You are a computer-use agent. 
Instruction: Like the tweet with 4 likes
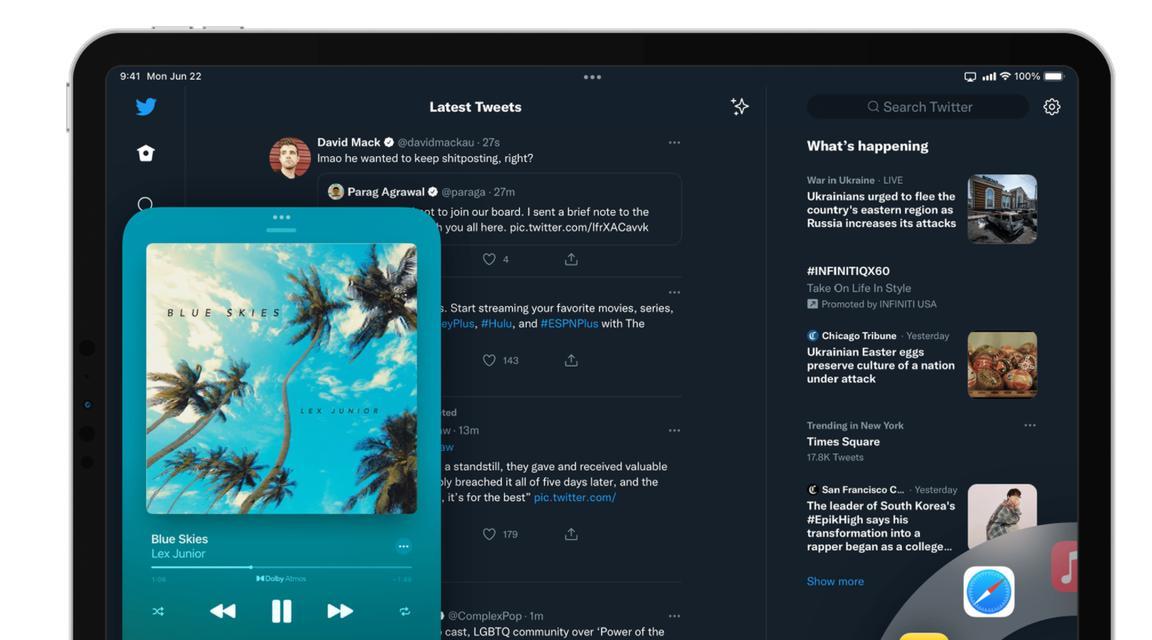pyautogui.click(x=489, y=259)
